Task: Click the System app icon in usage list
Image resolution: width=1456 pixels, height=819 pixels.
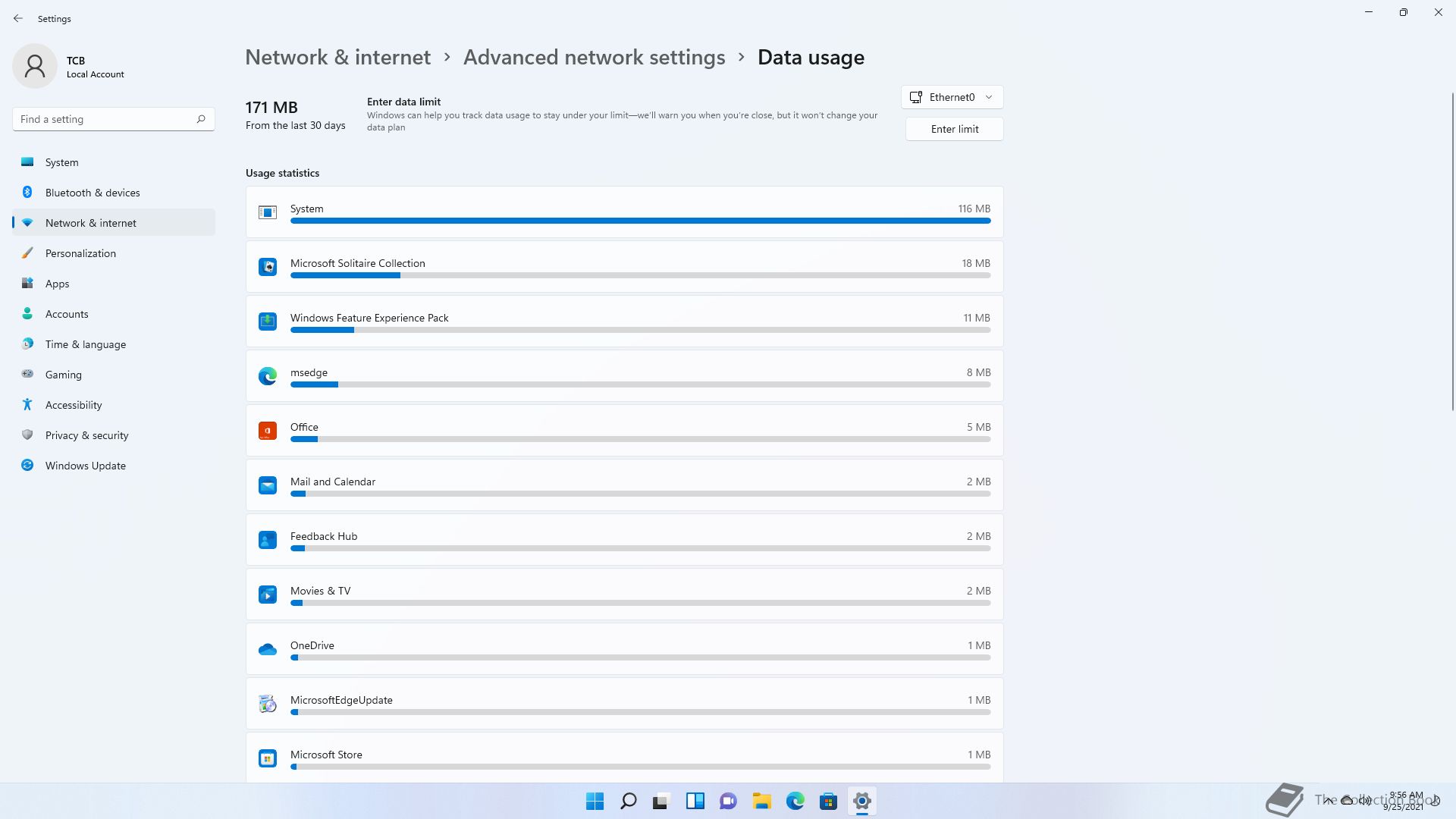Action: pyautogui.click(x=268, y=212)
